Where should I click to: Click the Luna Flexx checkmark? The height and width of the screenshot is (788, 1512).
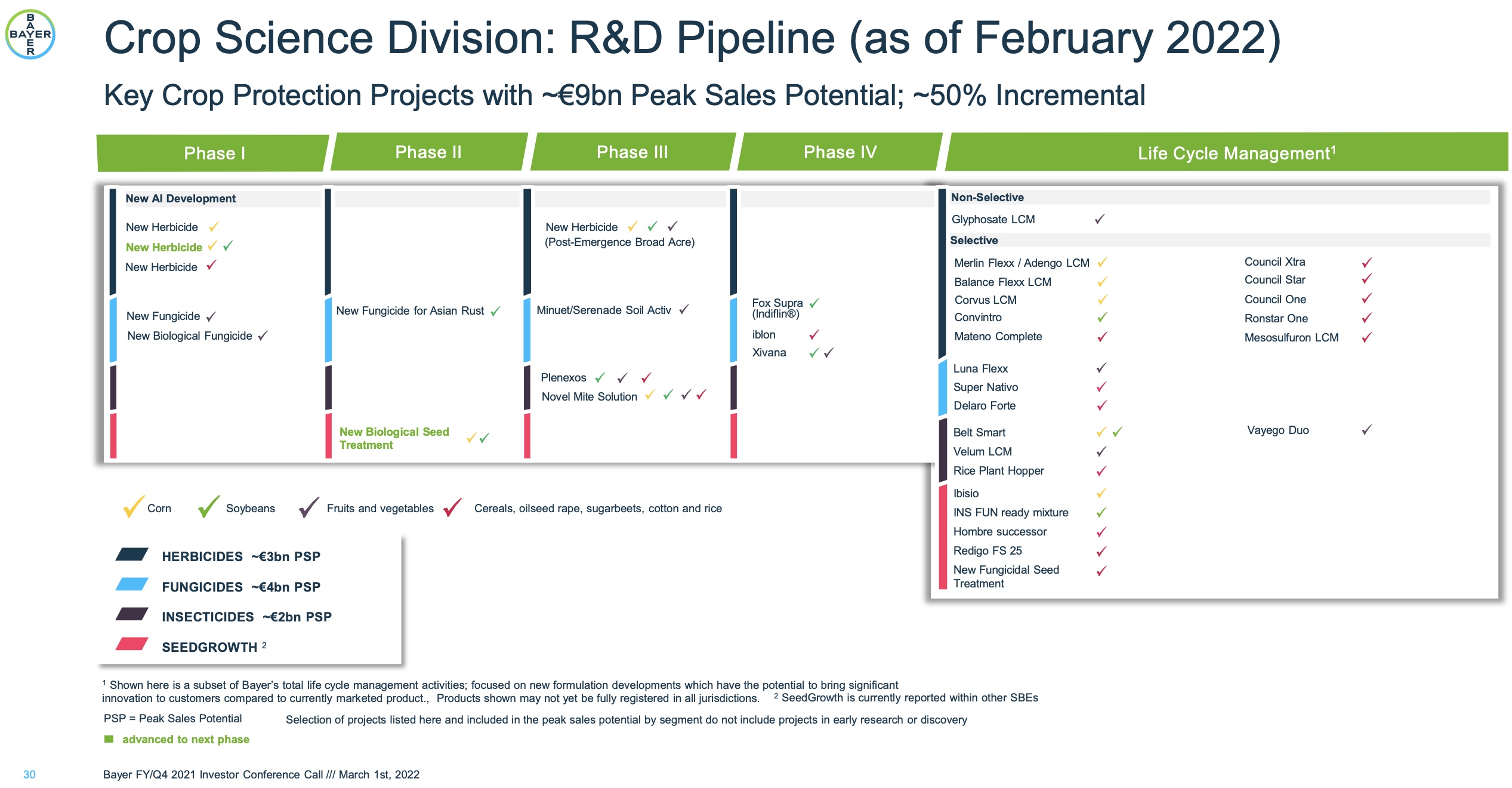tap(1101, 368)
